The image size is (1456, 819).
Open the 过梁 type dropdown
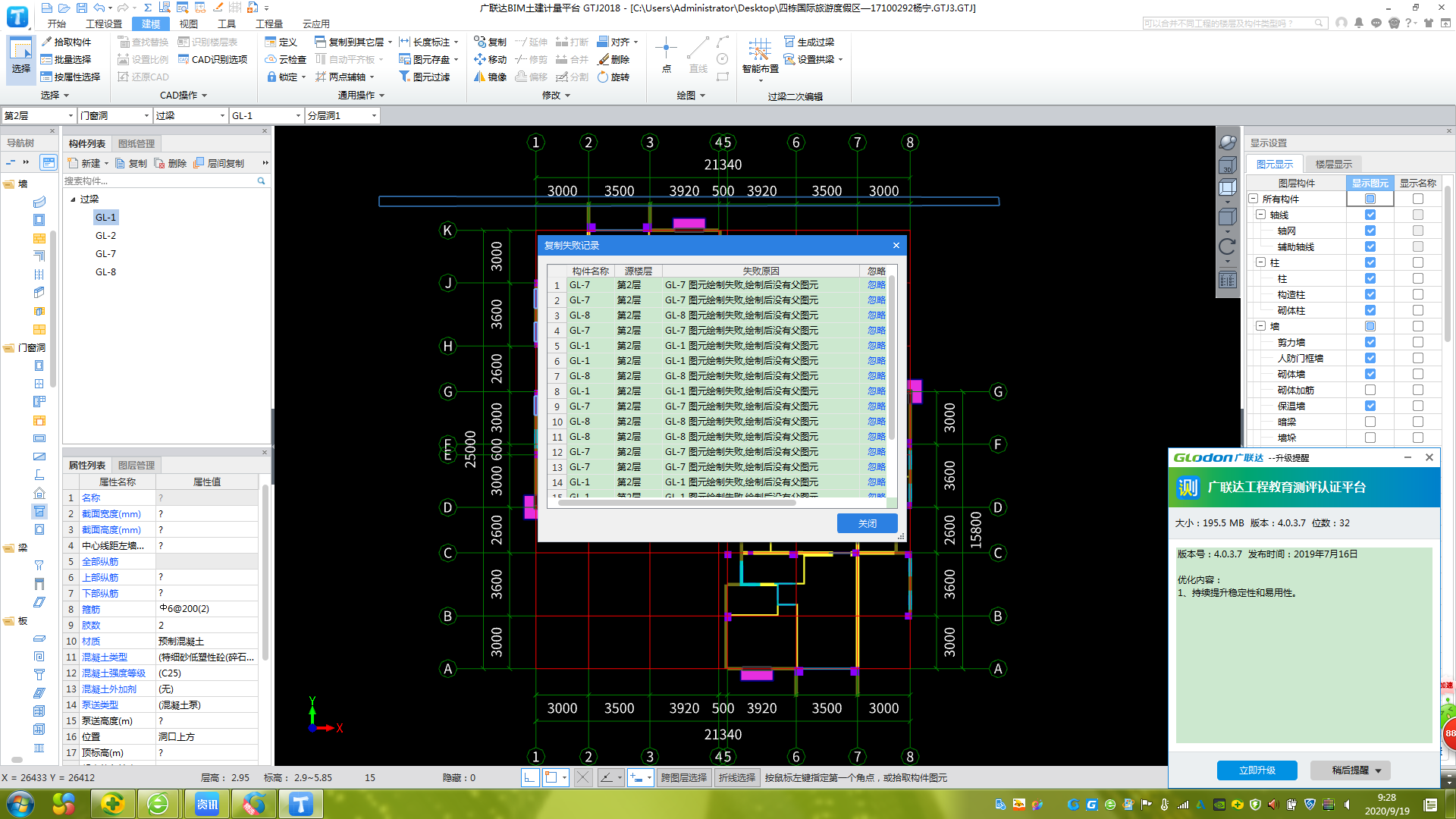click(x=190, y=115)
